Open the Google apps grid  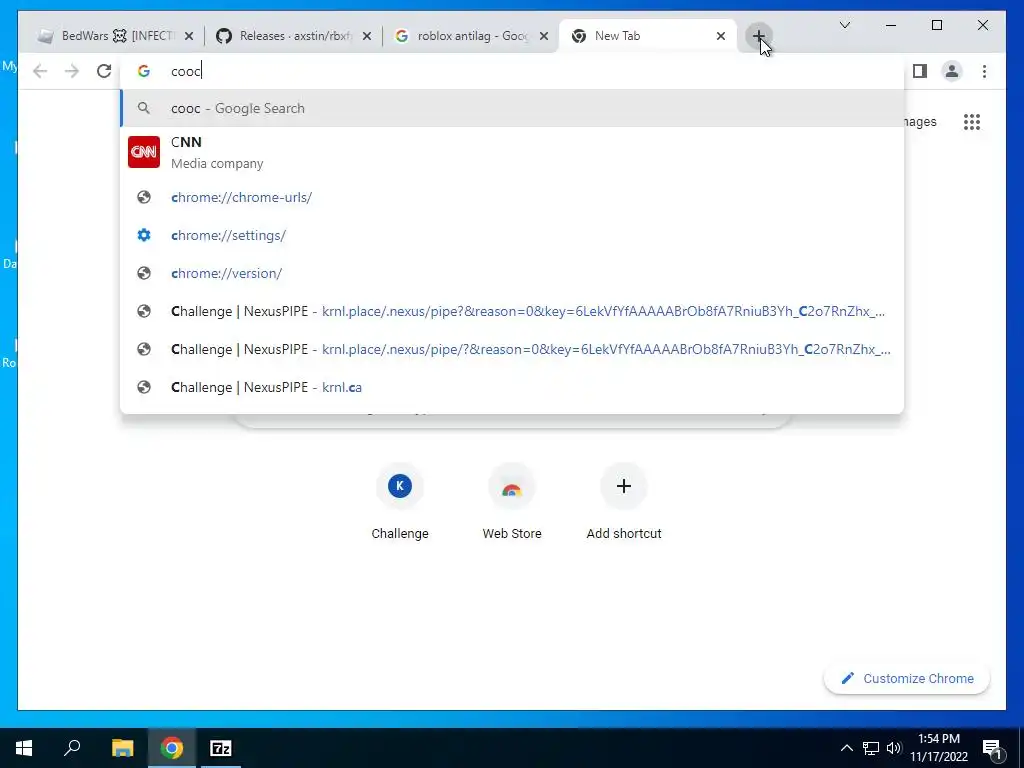coord(972,122)
